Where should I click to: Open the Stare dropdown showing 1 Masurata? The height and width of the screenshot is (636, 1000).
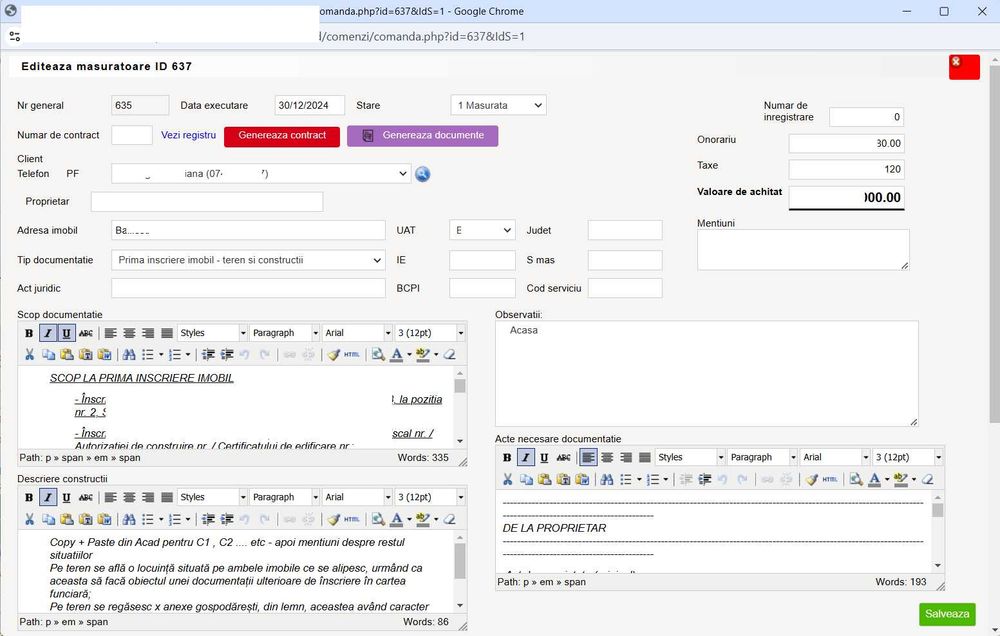point(499,105)
